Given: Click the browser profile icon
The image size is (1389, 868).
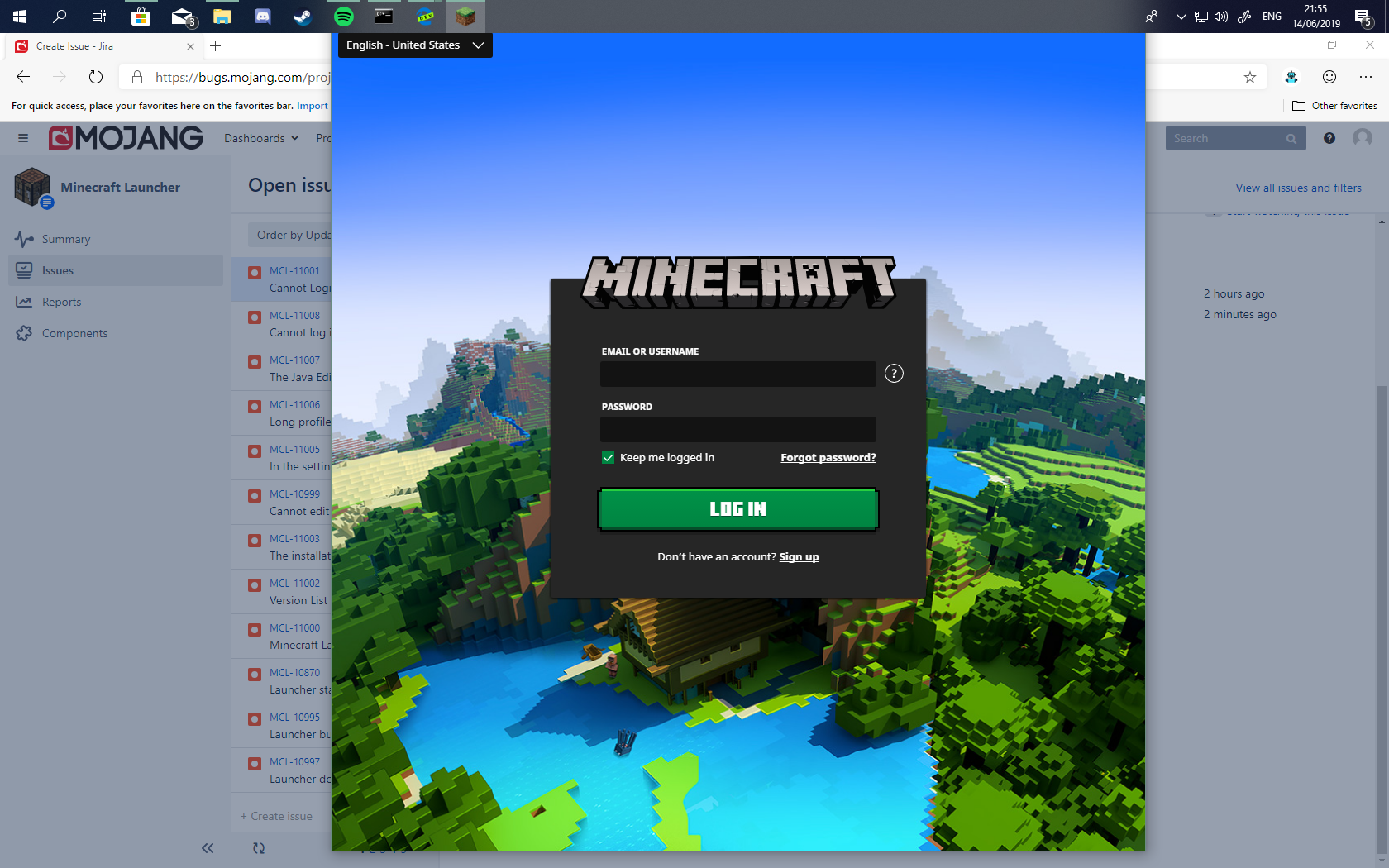Looking at the screenshot, I should pyautogui.click(x=1291, y=77).
